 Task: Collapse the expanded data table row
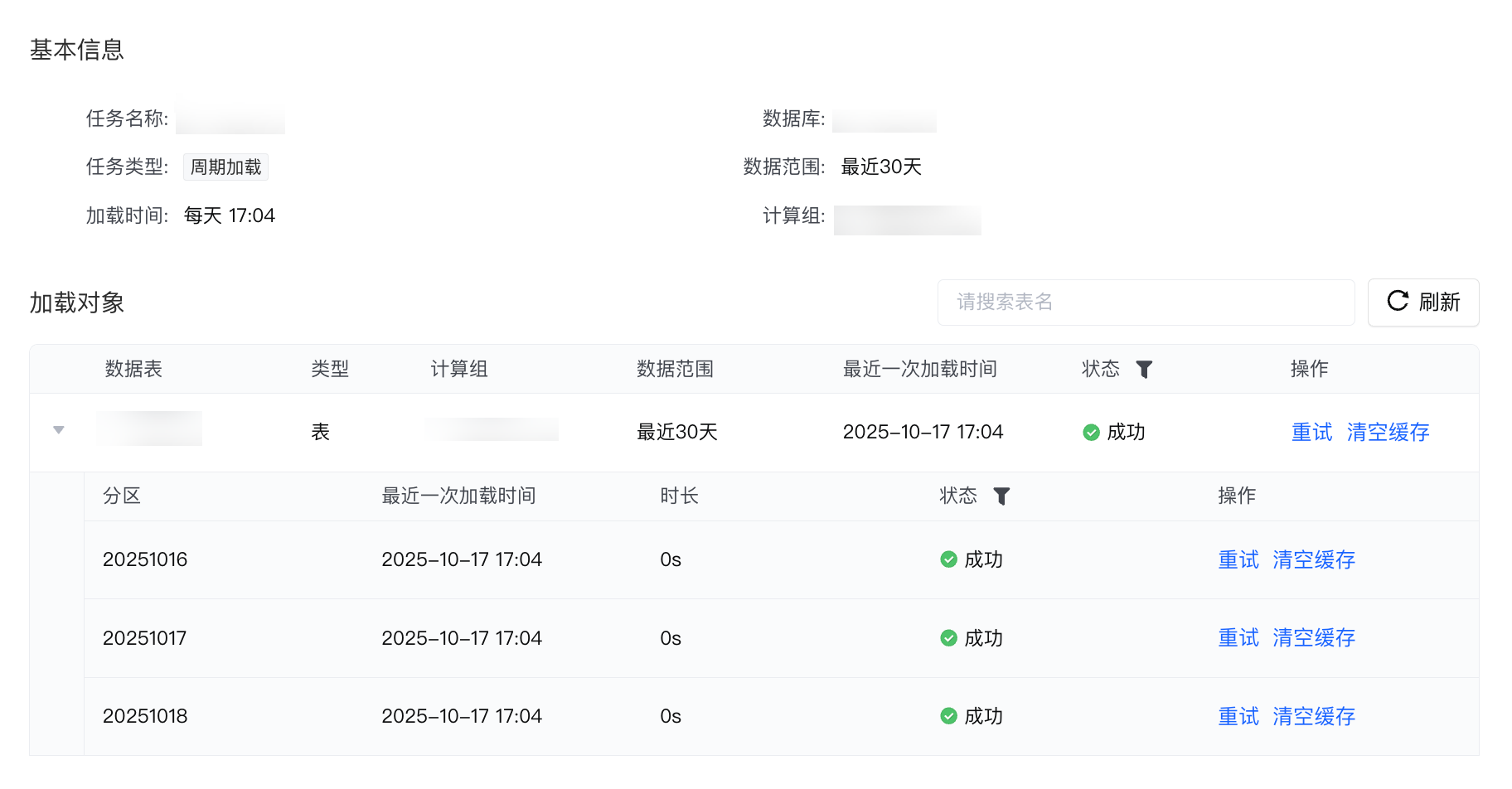[x=59, y=430]
